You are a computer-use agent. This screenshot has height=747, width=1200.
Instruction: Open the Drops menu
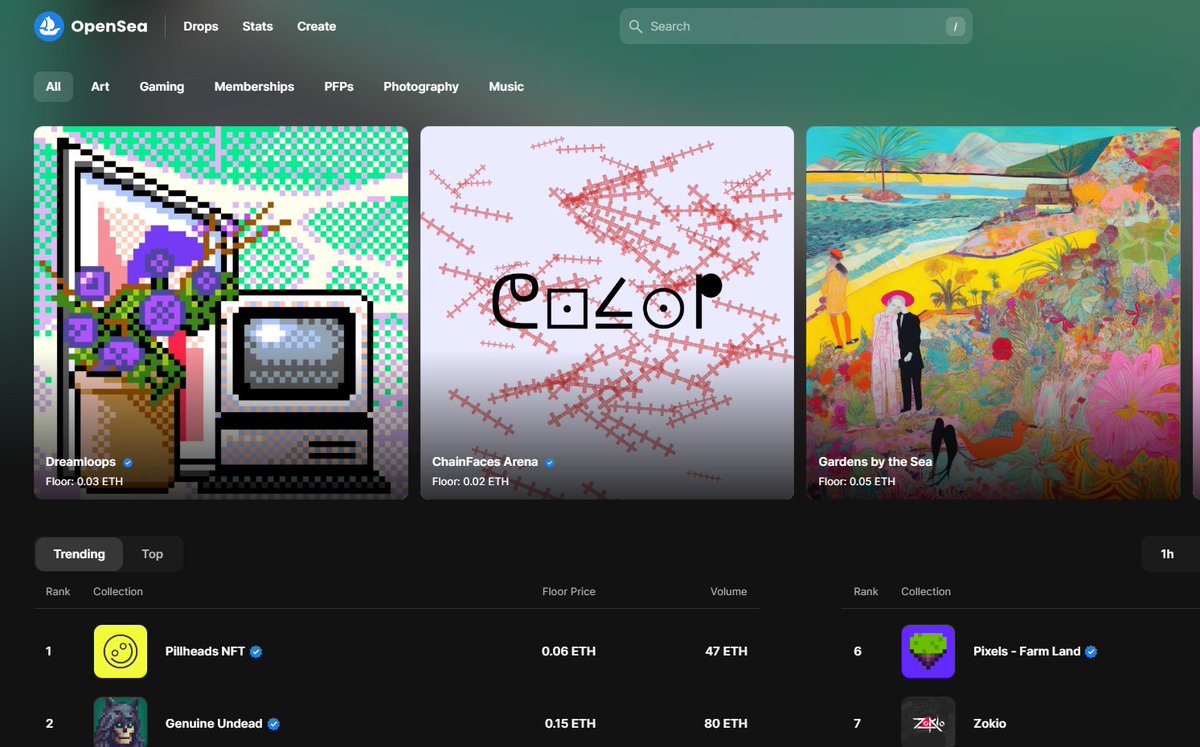click(201, 26)
